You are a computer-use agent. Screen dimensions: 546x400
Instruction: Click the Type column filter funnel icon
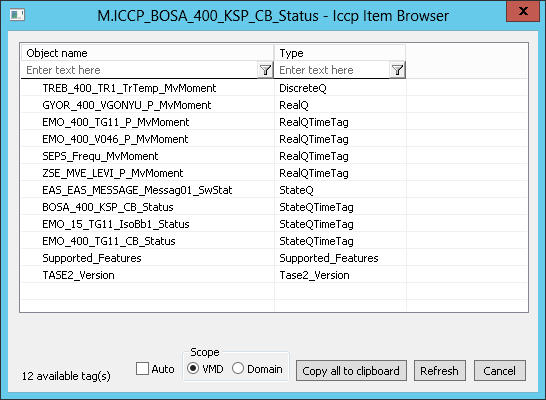(397, 70)
